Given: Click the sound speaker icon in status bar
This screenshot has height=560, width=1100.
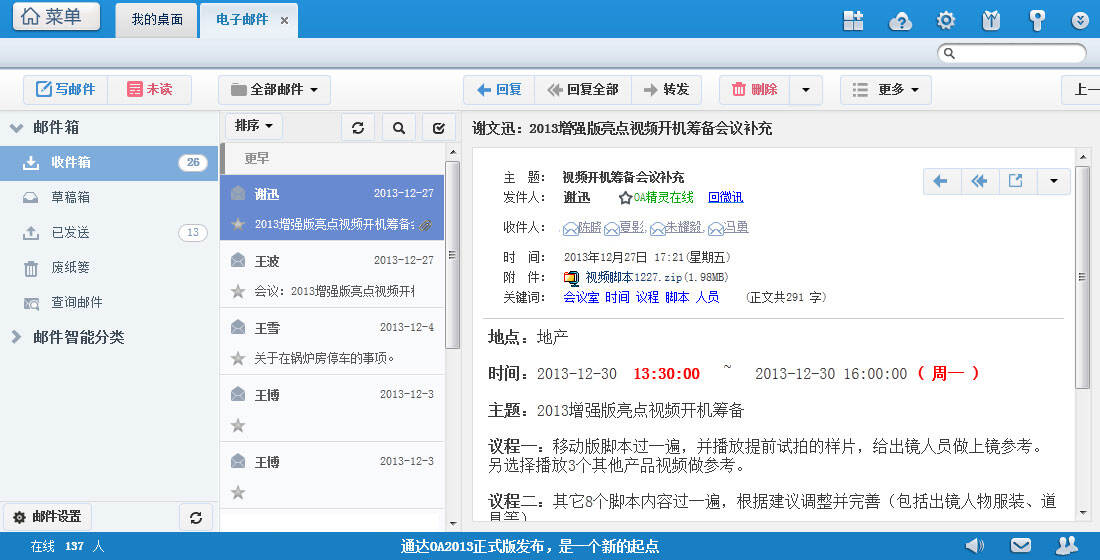Looking at the screenshot, I should [974, 545].
